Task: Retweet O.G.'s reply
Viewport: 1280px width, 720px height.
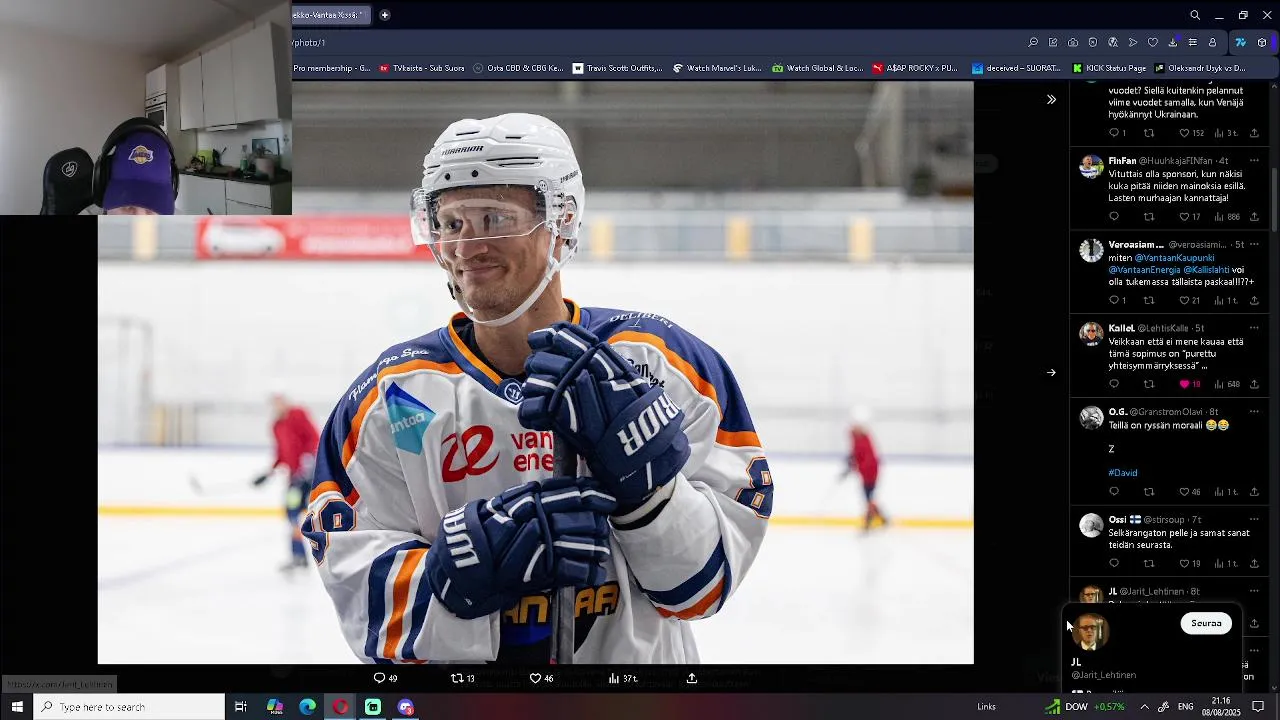Action: (1149, 492)
